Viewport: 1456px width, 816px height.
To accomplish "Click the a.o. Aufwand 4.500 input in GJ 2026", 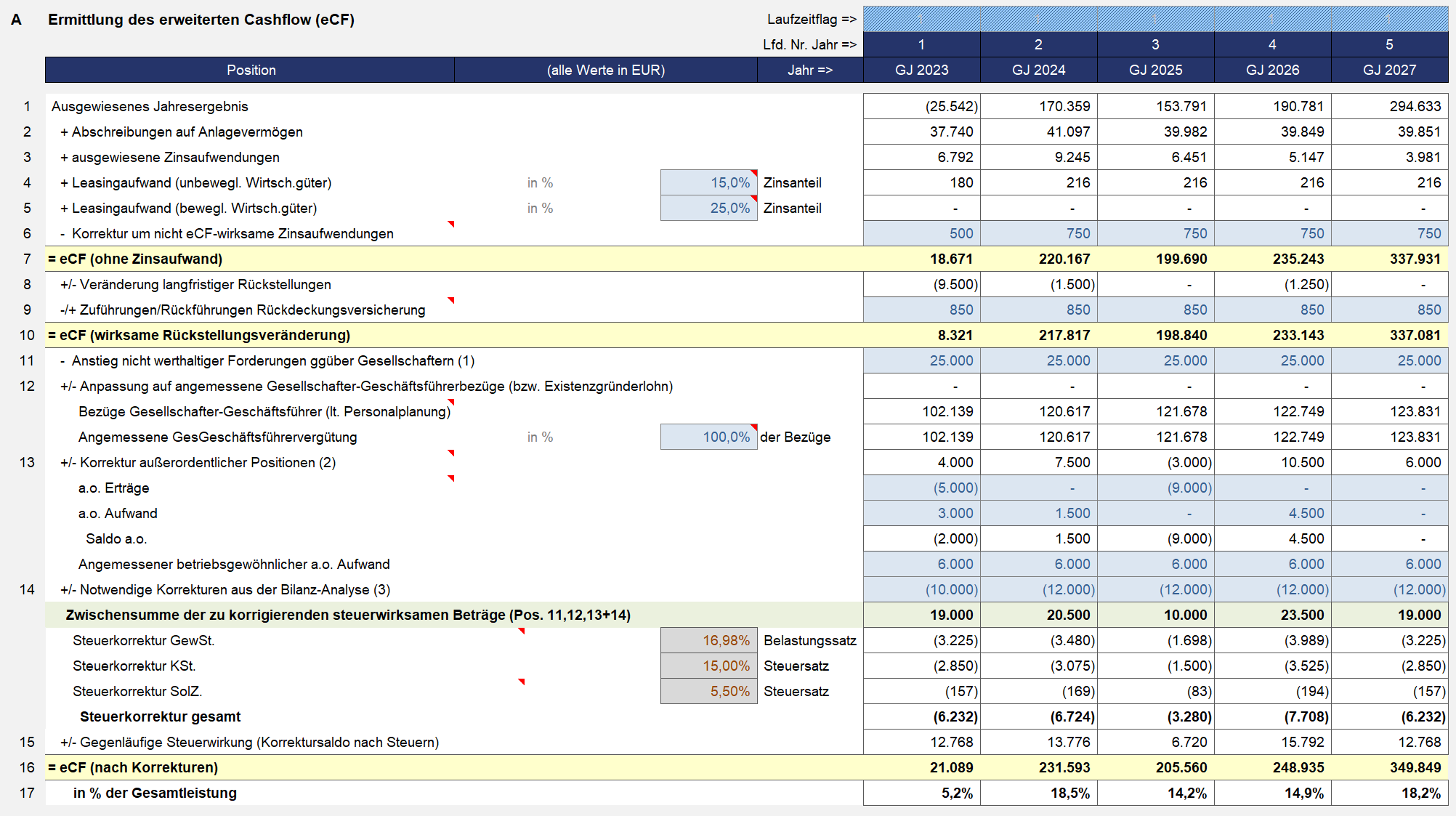I will [x=1272, y=513].
